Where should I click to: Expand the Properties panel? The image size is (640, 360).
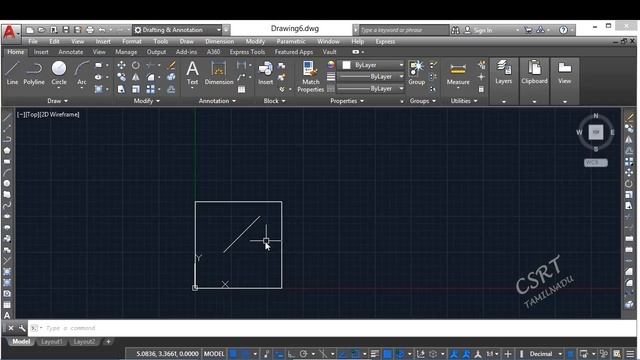pyautogui.click(x=347, y=101)
